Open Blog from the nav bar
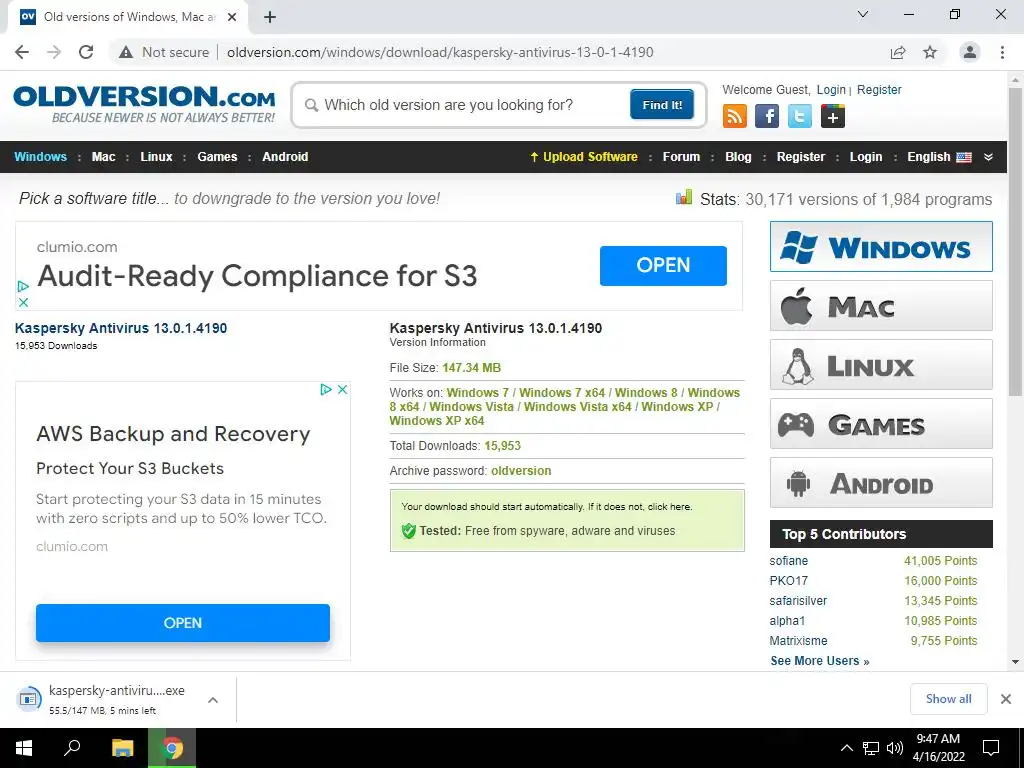 pyautogui.click(x=738, y=157)
